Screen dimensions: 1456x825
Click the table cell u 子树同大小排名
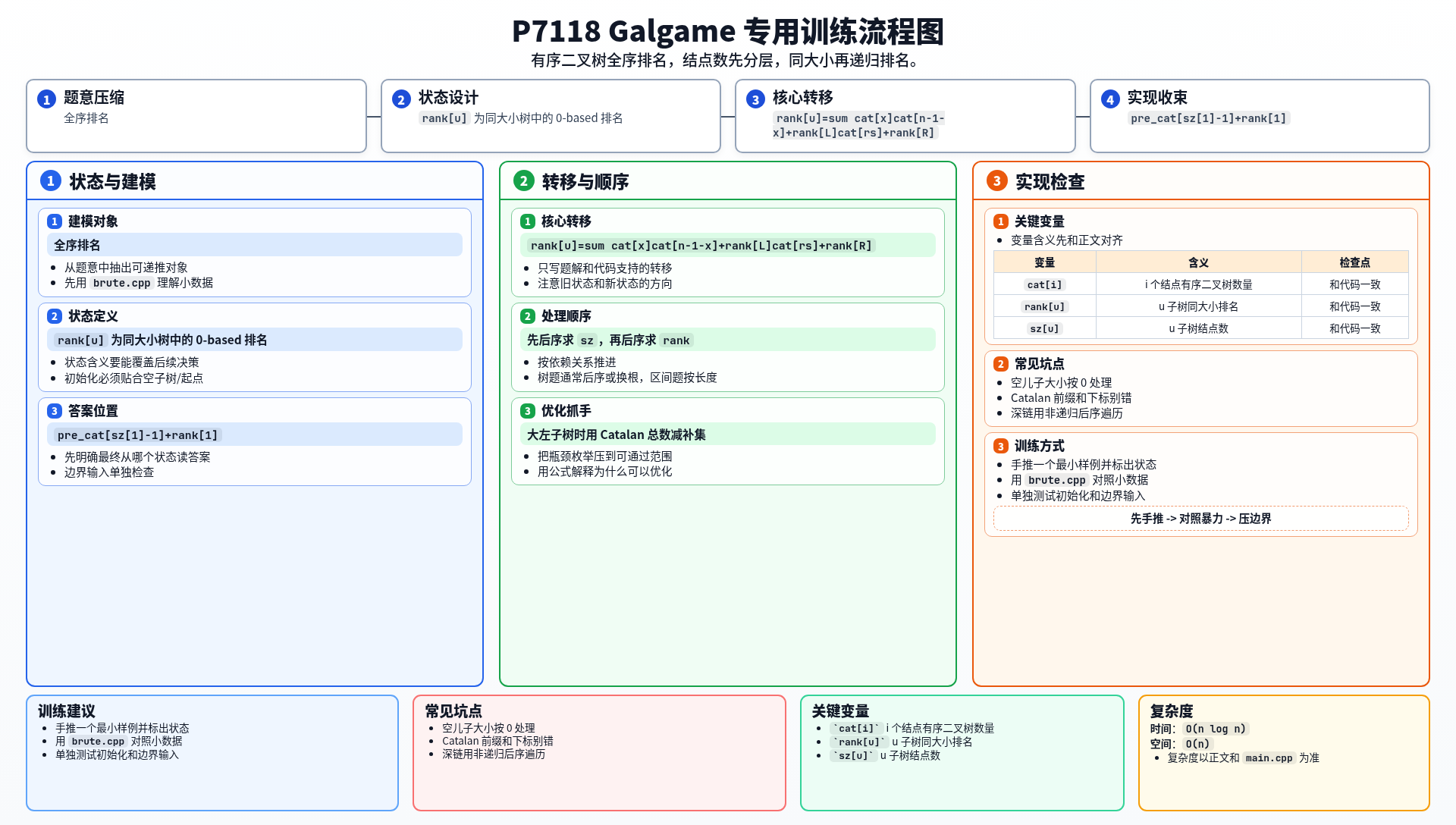1199,306
